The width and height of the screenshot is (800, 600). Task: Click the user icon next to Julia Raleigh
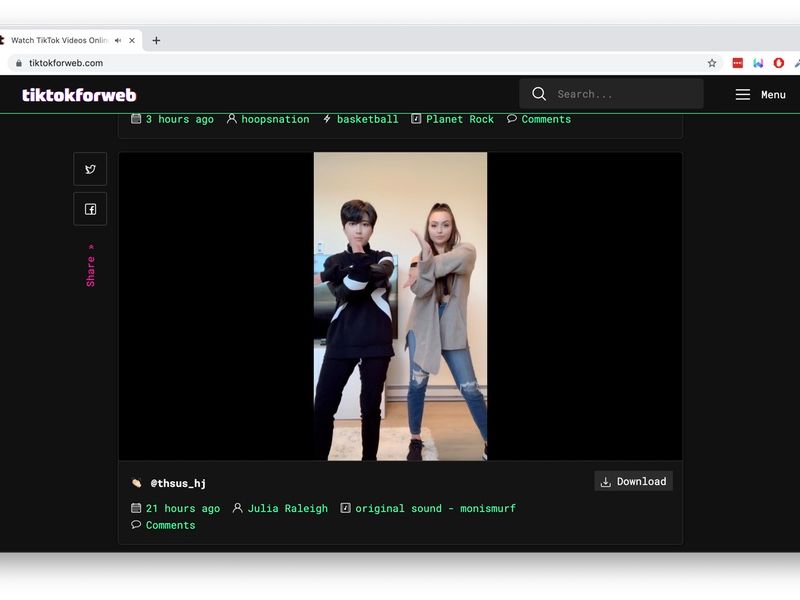coord(237,508)
